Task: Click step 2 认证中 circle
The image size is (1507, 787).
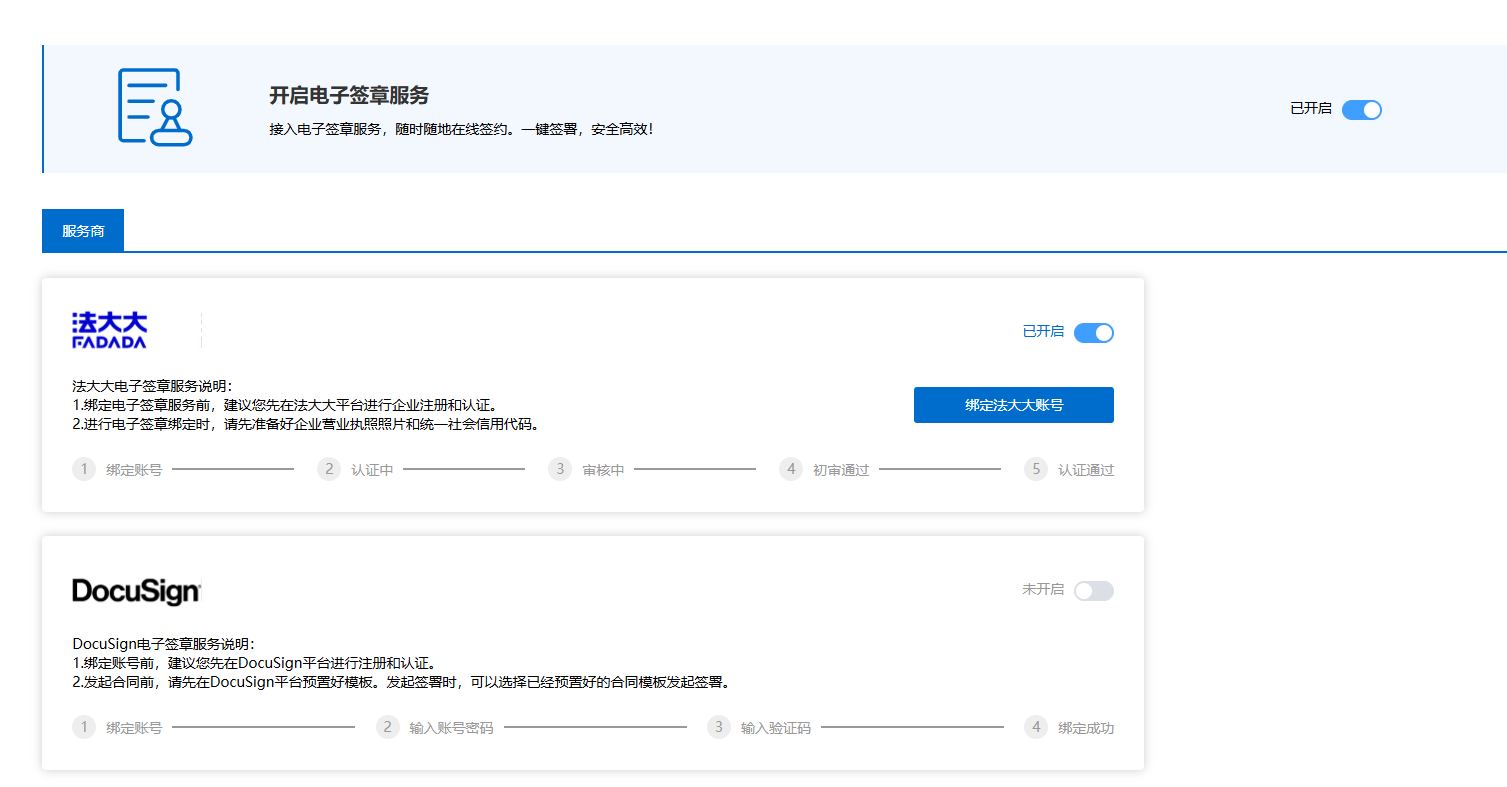Action: coord(329,469)
